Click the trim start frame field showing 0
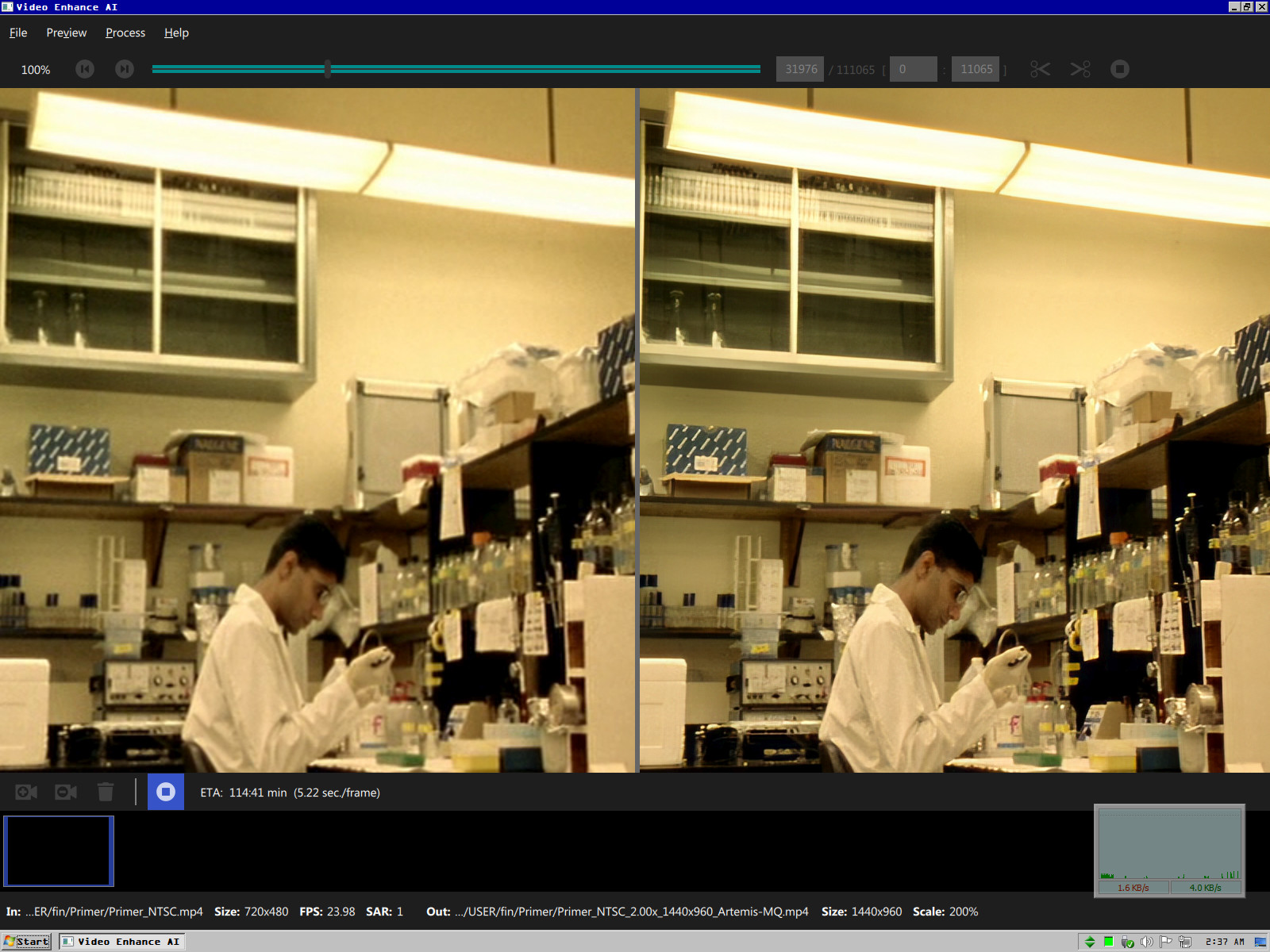The image size is (1270, 952). [914, 69]
